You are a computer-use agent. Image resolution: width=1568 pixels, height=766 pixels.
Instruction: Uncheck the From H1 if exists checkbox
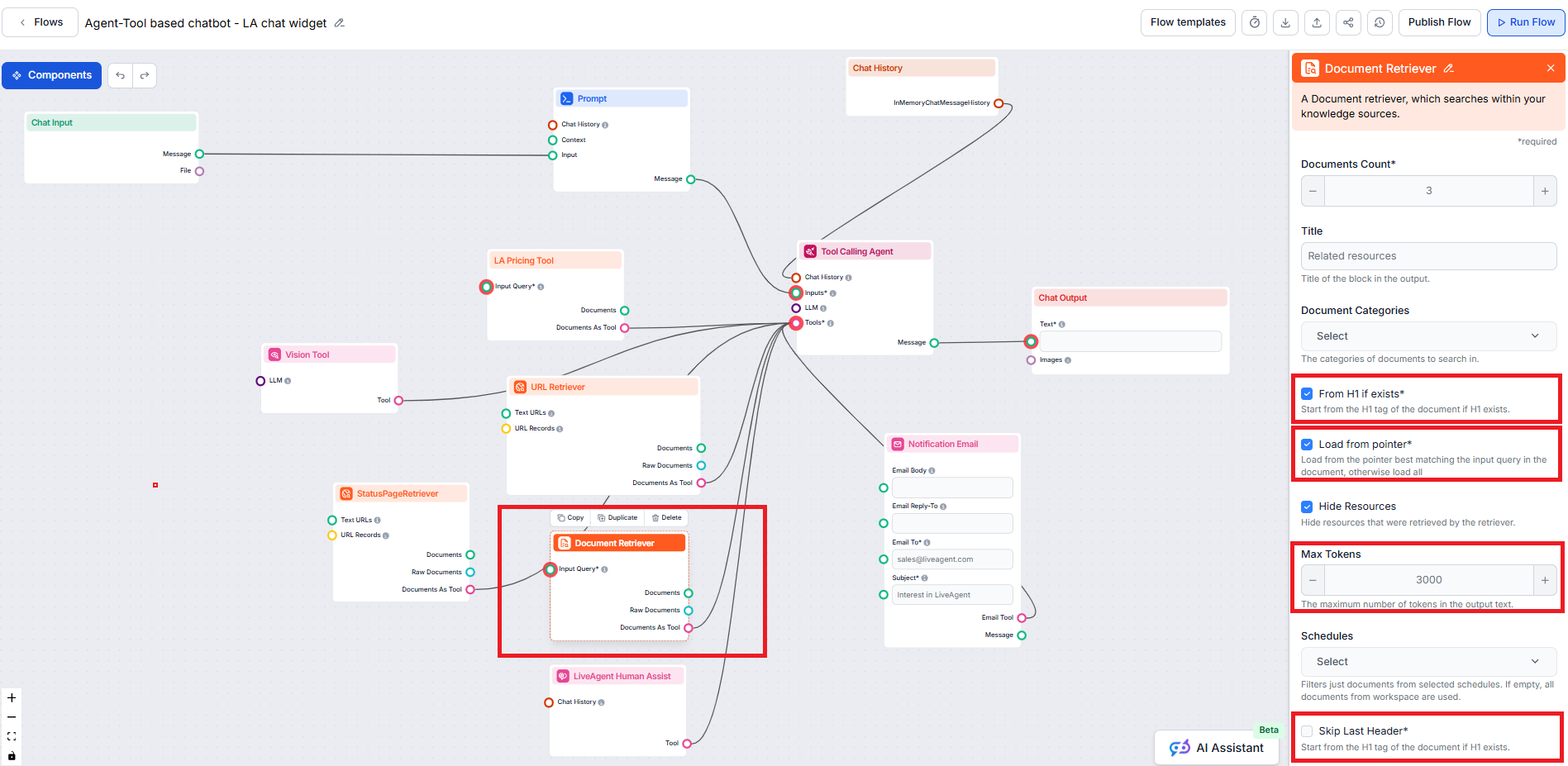tap(1307, 394)
